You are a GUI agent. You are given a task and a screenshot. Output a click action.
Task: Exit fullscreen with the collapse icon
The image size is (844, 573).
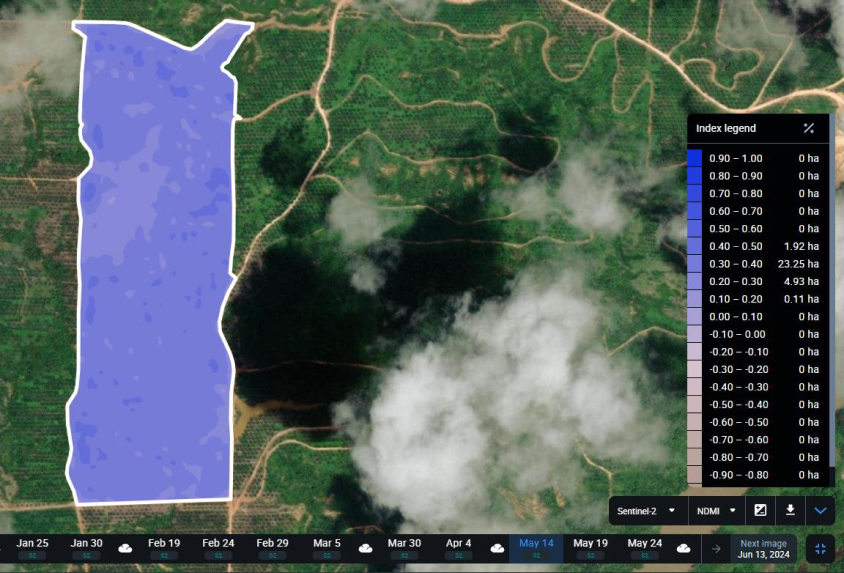(820, 549)
